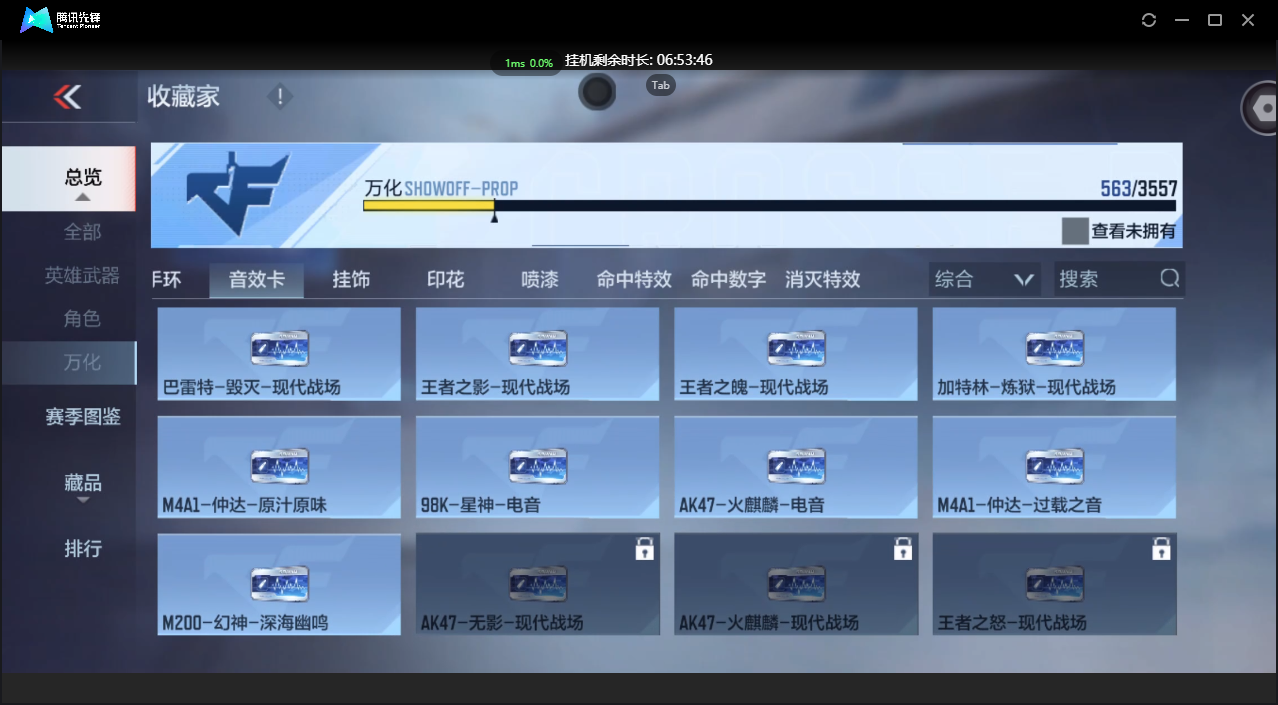Open the sound card icon for M200-幻神-深海幽鸣
This screenshot has width=1278, height=705.
279,584
